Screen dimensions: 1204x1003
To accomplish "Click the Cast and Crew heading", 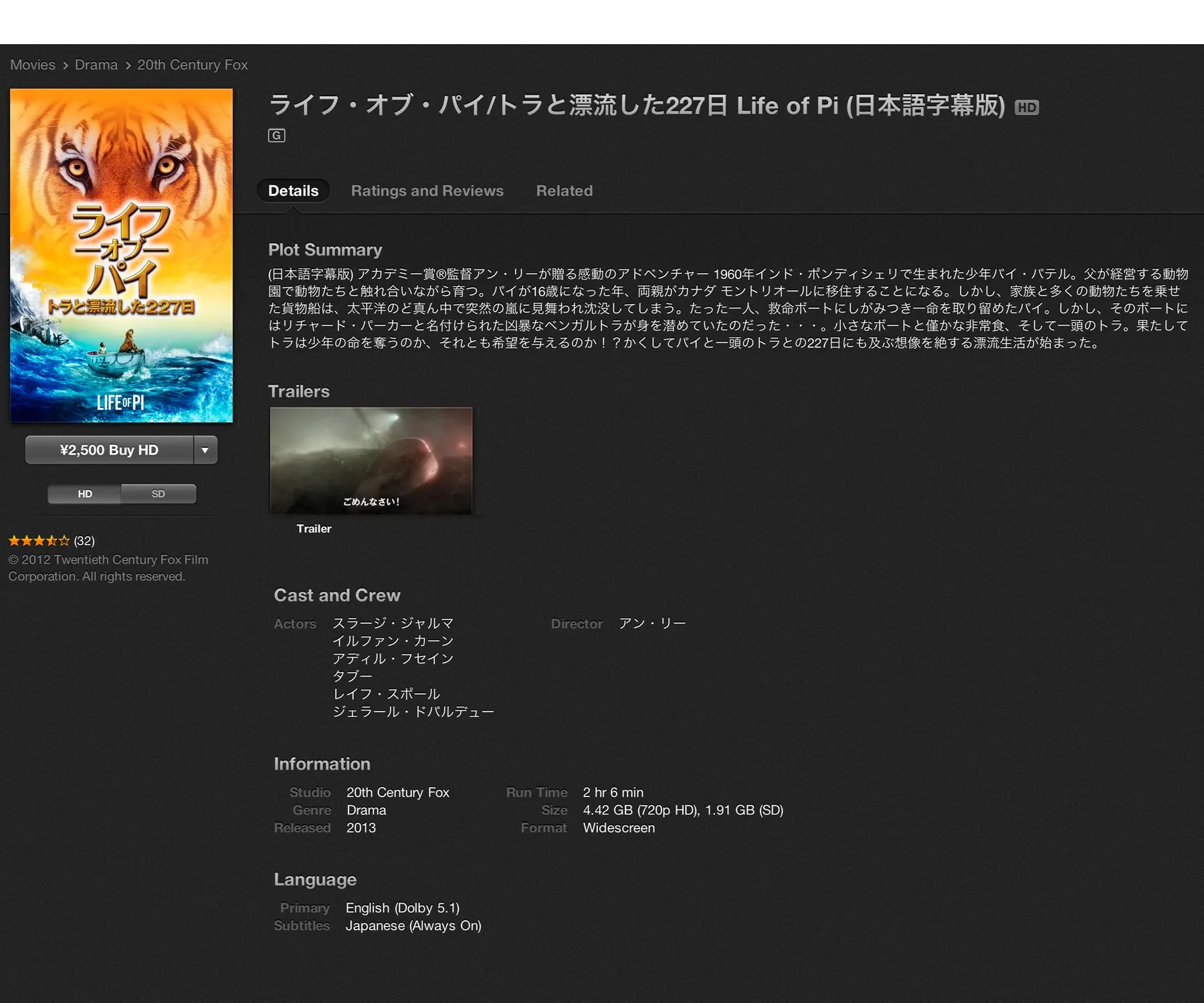I will [x=337, y=595].
